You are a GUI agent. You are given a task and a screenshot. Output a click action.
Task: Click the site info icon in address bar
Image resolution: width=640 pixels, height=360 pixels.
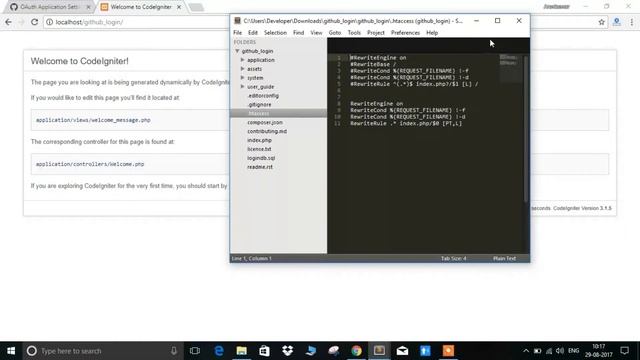[x=49, y=22]
